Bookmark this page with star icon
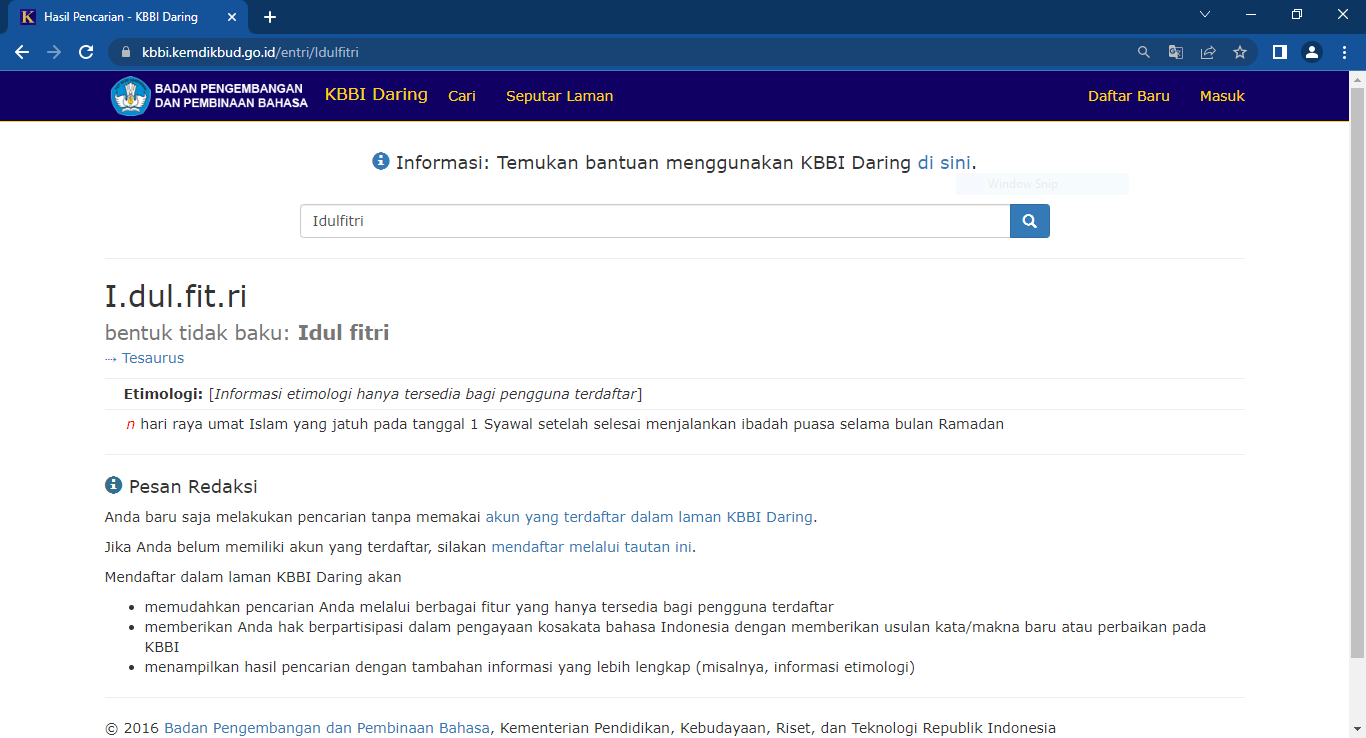Screen dimensions: 1366x738 tap(1240, 52)
